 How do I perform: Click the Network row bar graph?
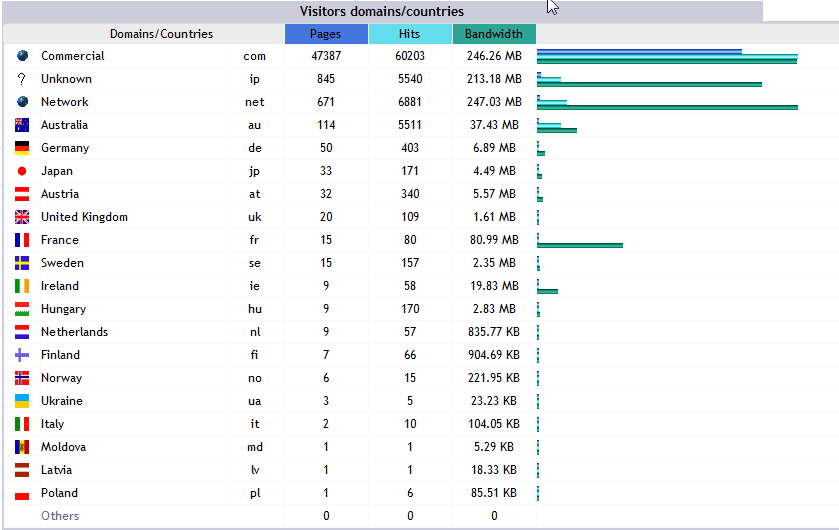(667, 102)
